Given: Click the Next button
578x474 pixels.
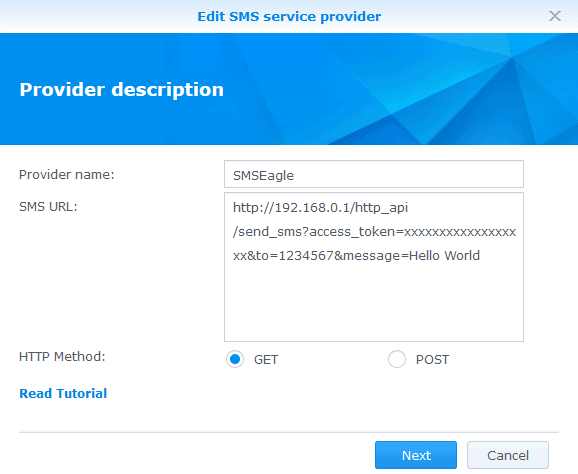Looking at the screenshot, I should pos(416,456).
